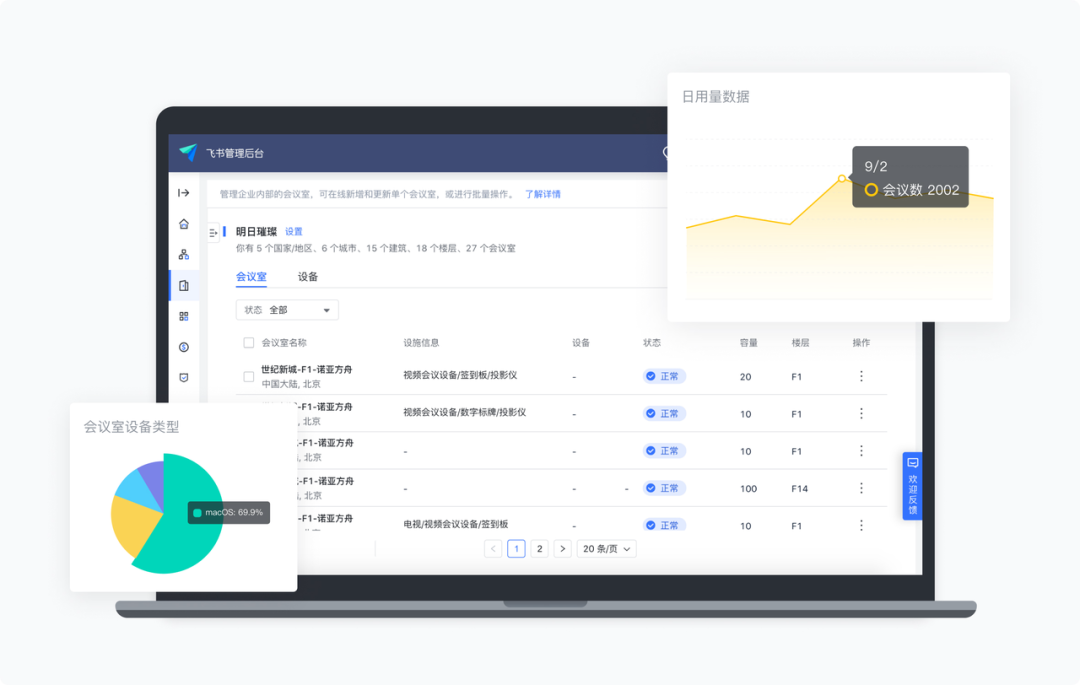Tick the checkbox for 世纪新城-F1-诺亚方舟
The height and width of the screenshot is (685, 1080).
(249, 377)
